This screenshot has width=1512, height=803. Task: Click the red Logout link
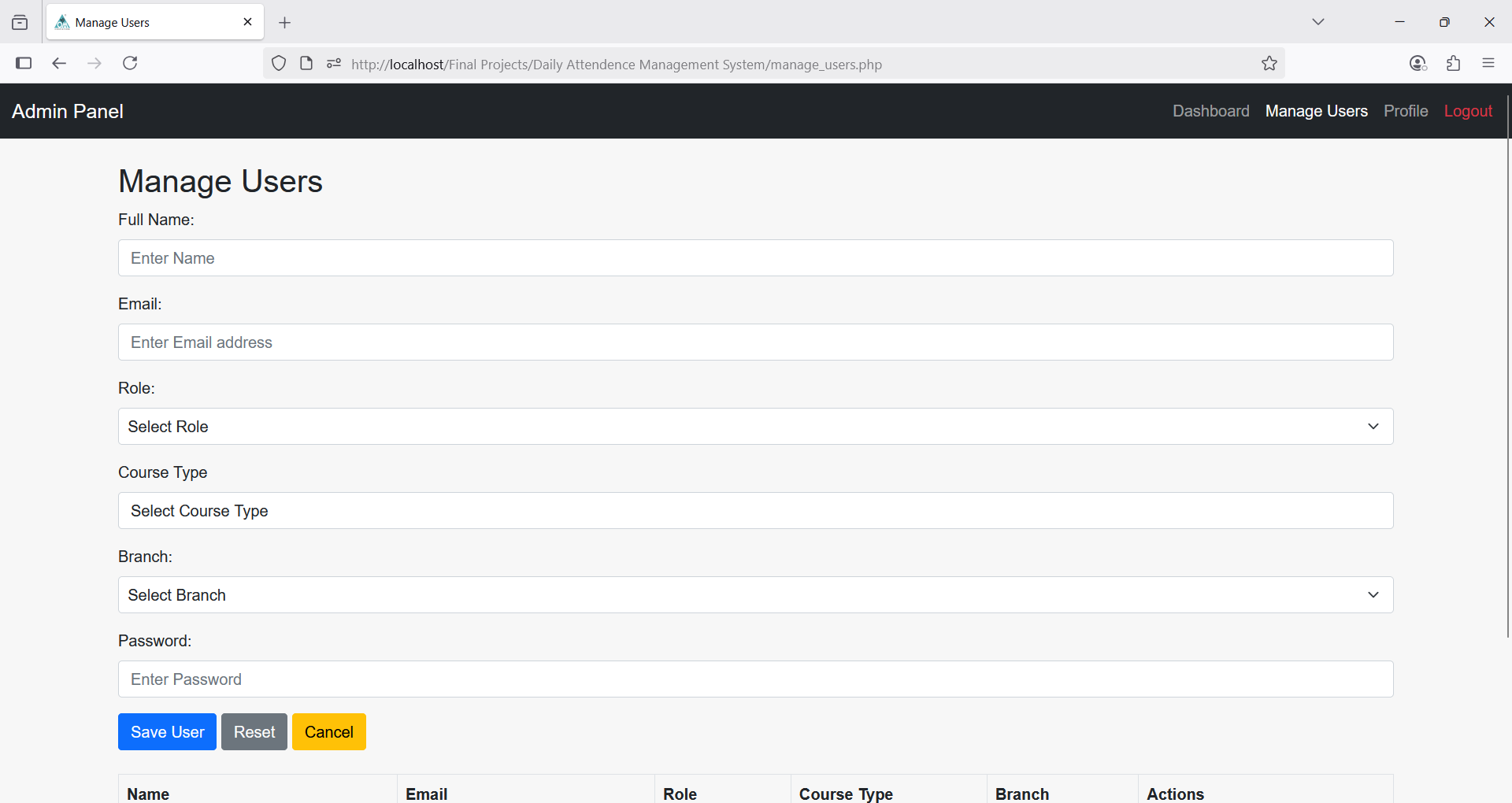click(x=1468, y=111)
